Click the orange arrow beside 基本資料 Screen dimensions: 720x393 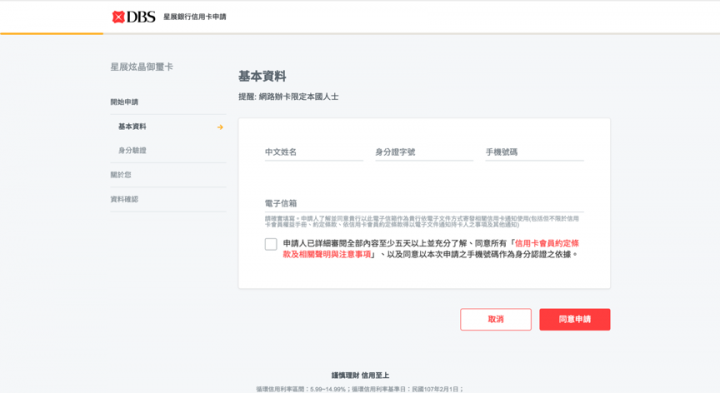[x=220, y=127]
